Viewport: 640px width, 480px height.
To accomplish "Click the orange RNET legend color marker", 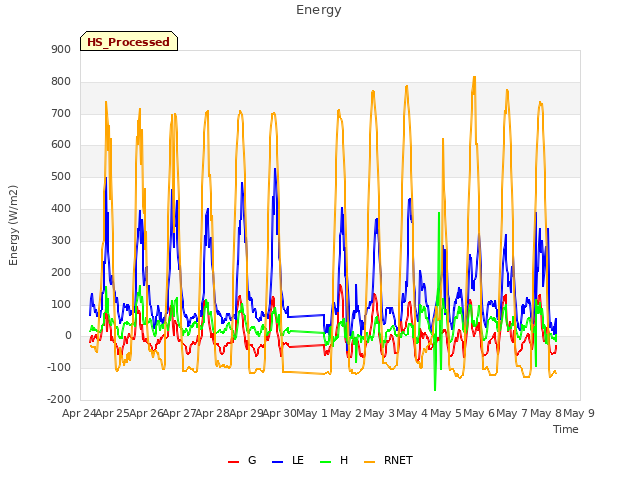I will (x=369, y=462).
